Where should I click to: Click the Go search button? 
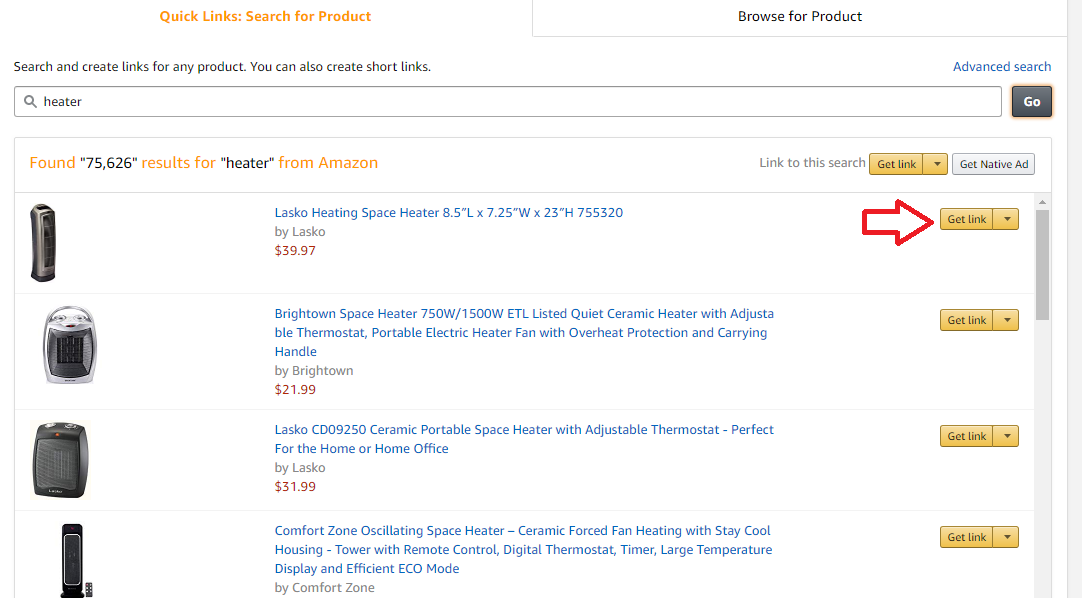pos(1032,101)
